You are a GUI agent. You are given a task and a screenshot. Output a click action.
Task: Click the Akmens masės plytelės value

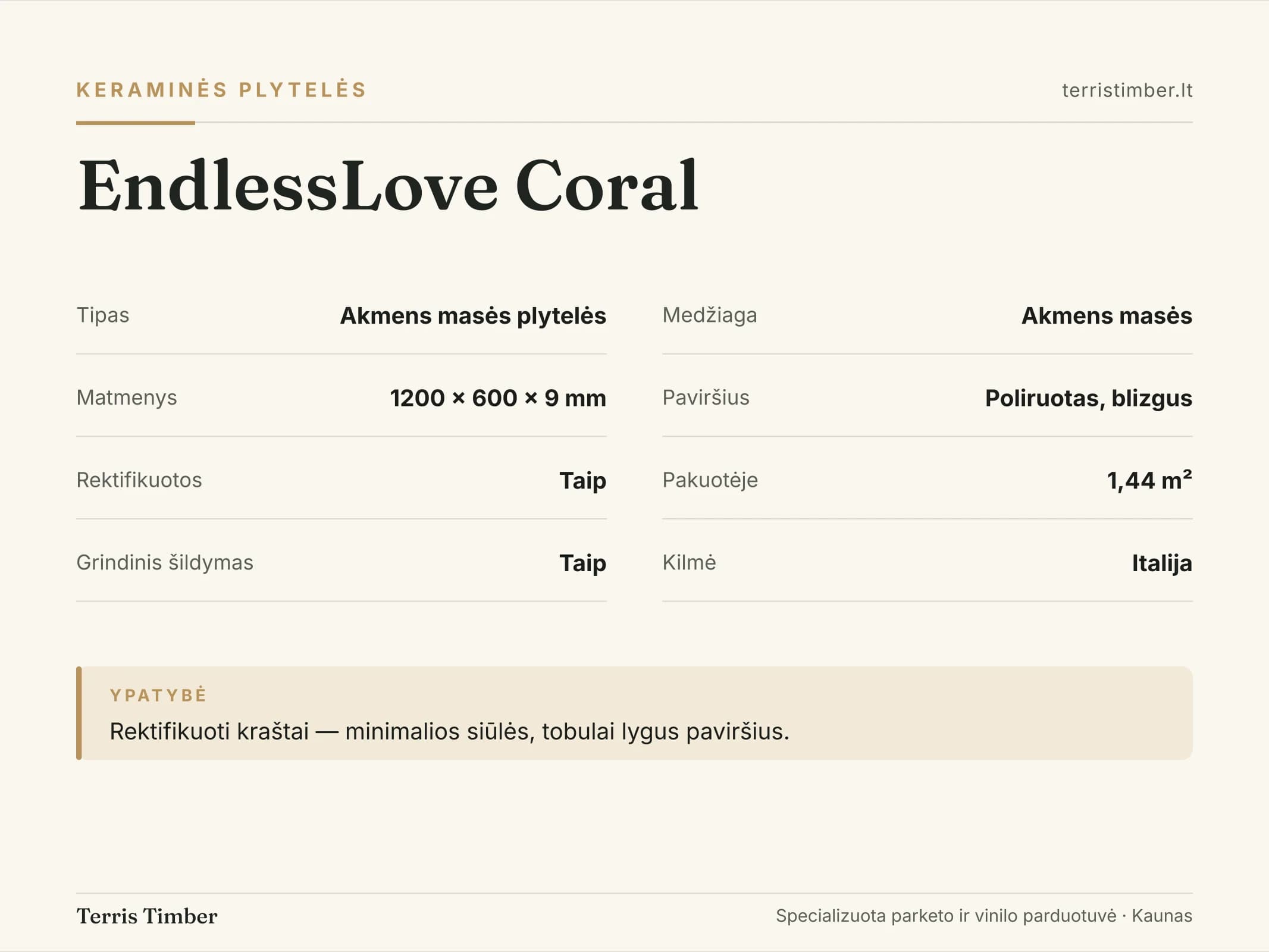point(473,315)
